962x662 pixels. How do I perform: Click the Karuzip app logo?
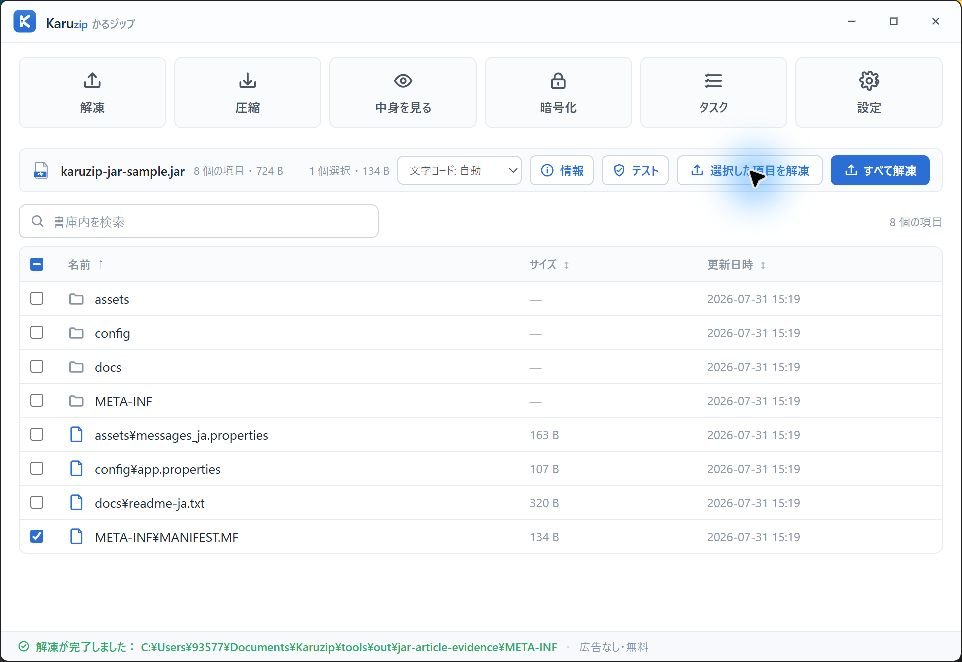coord(25,21)
